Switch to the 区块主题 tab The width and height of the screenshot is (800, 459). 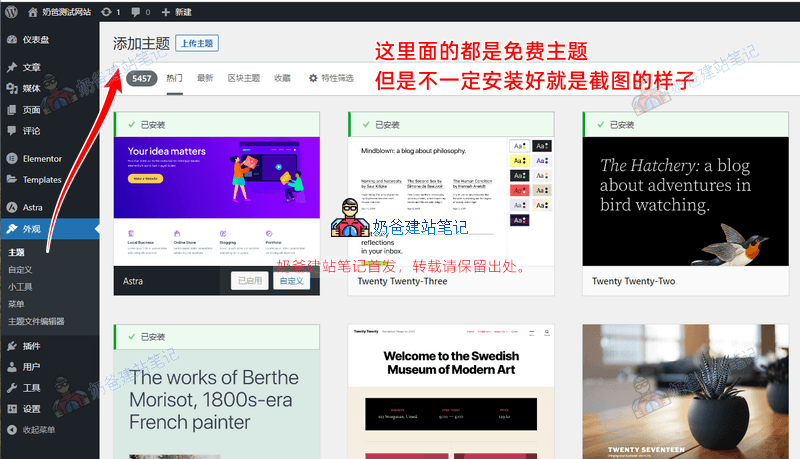[243, 77]
